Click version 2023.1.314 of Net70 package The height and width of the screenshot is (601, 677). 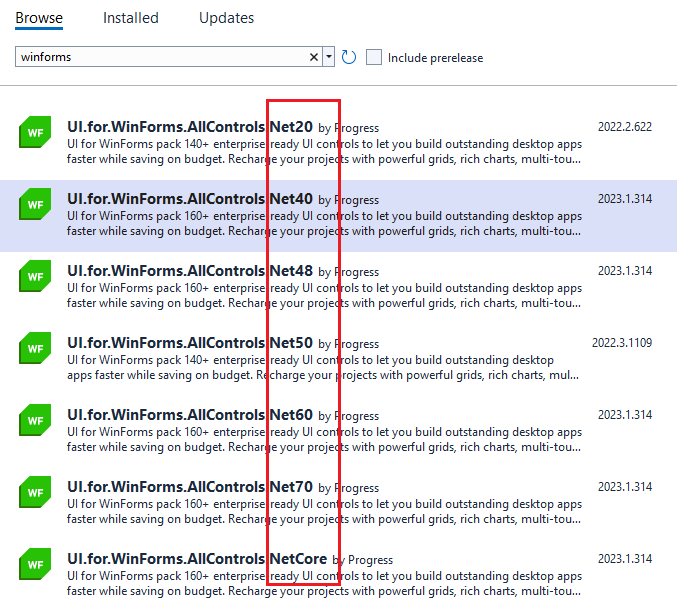pos(625,487)
